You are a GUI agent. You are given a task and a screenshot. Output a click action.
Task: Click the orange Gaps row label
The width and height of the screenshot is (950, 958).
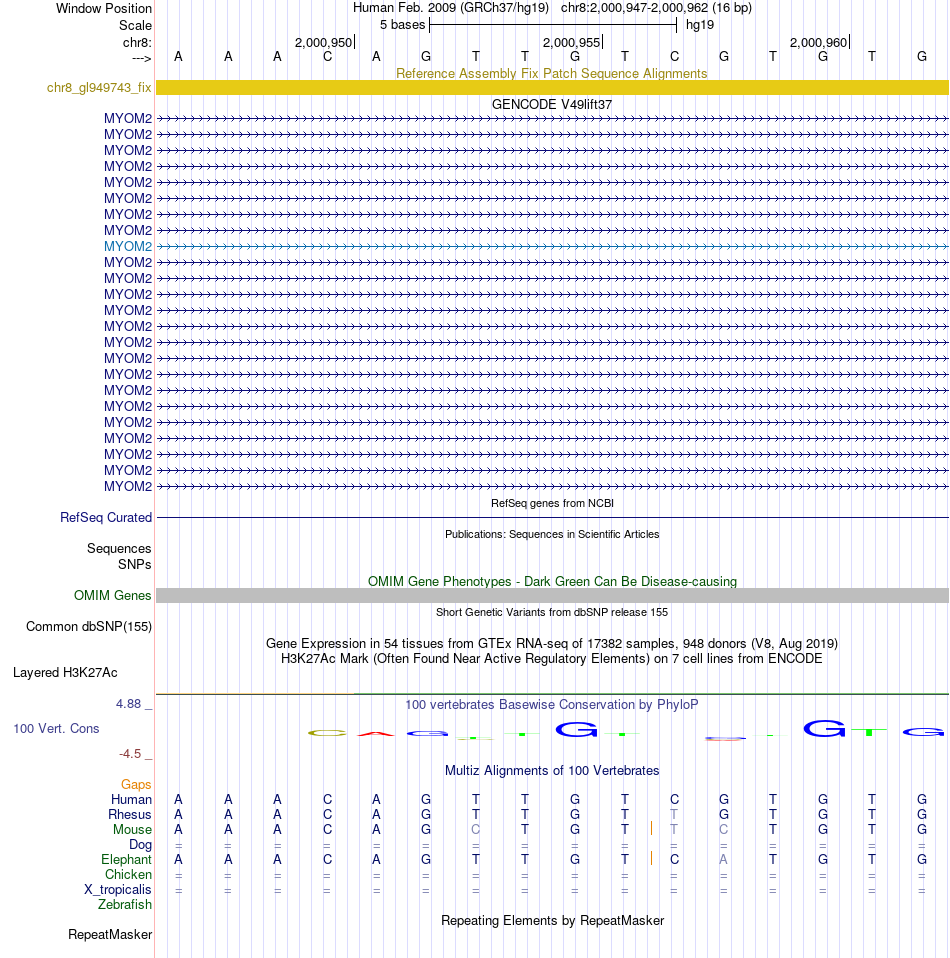[x=136, y=784]
